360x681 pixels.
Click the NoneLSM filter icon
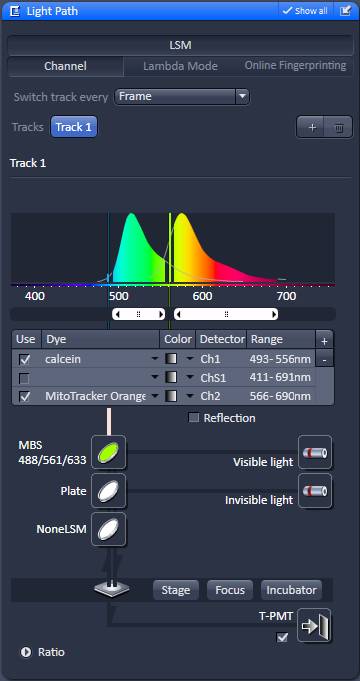coord(109,529)
